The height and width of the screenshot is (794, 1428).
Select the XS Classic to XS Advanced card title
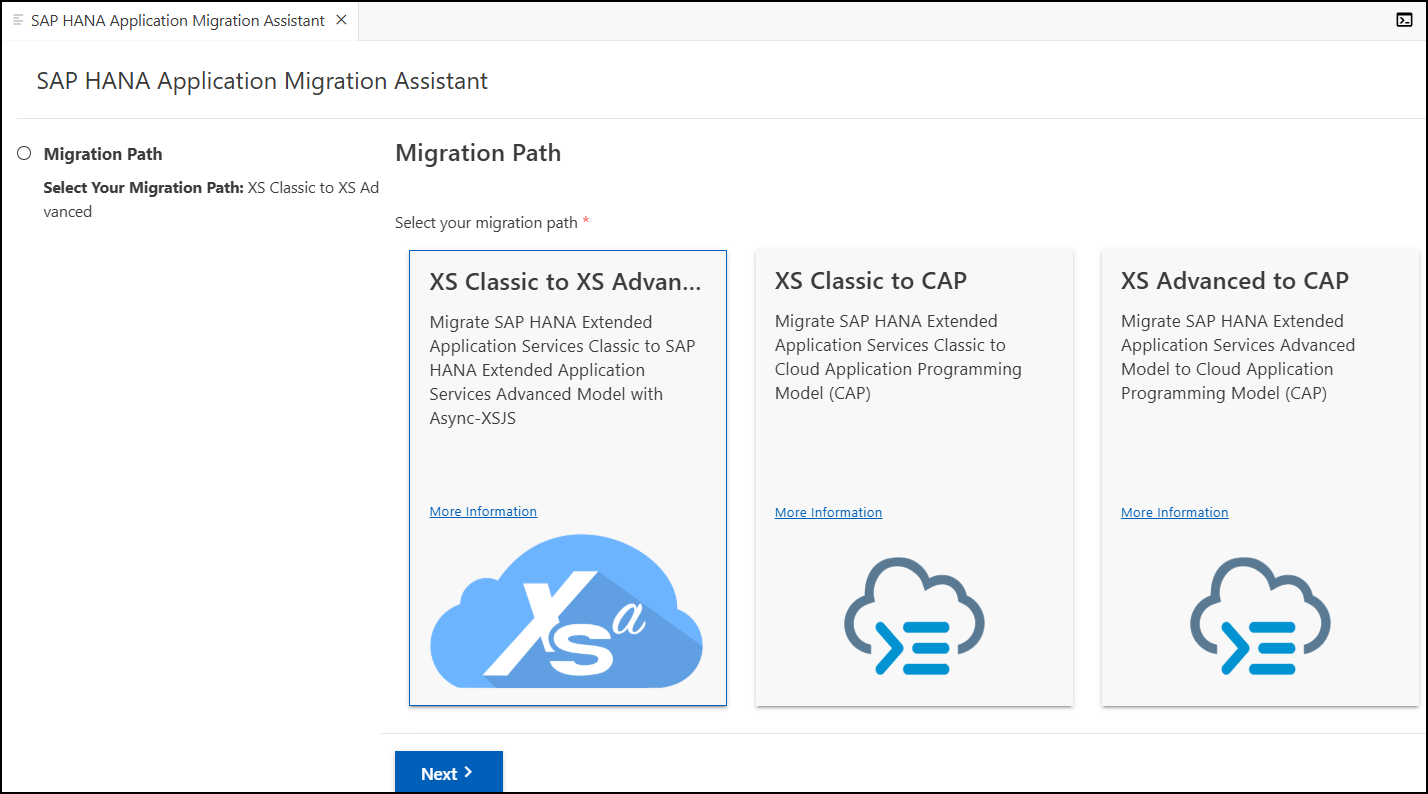click(566, 281)
